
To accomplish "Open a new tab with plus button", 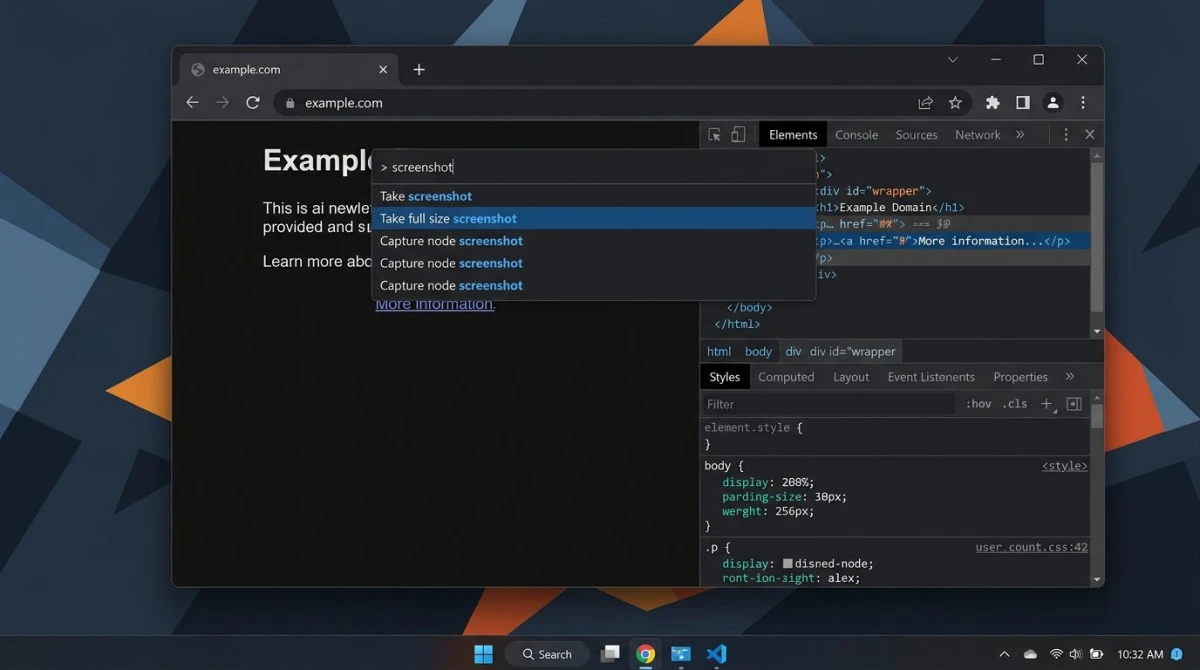I will click(419, 70).
